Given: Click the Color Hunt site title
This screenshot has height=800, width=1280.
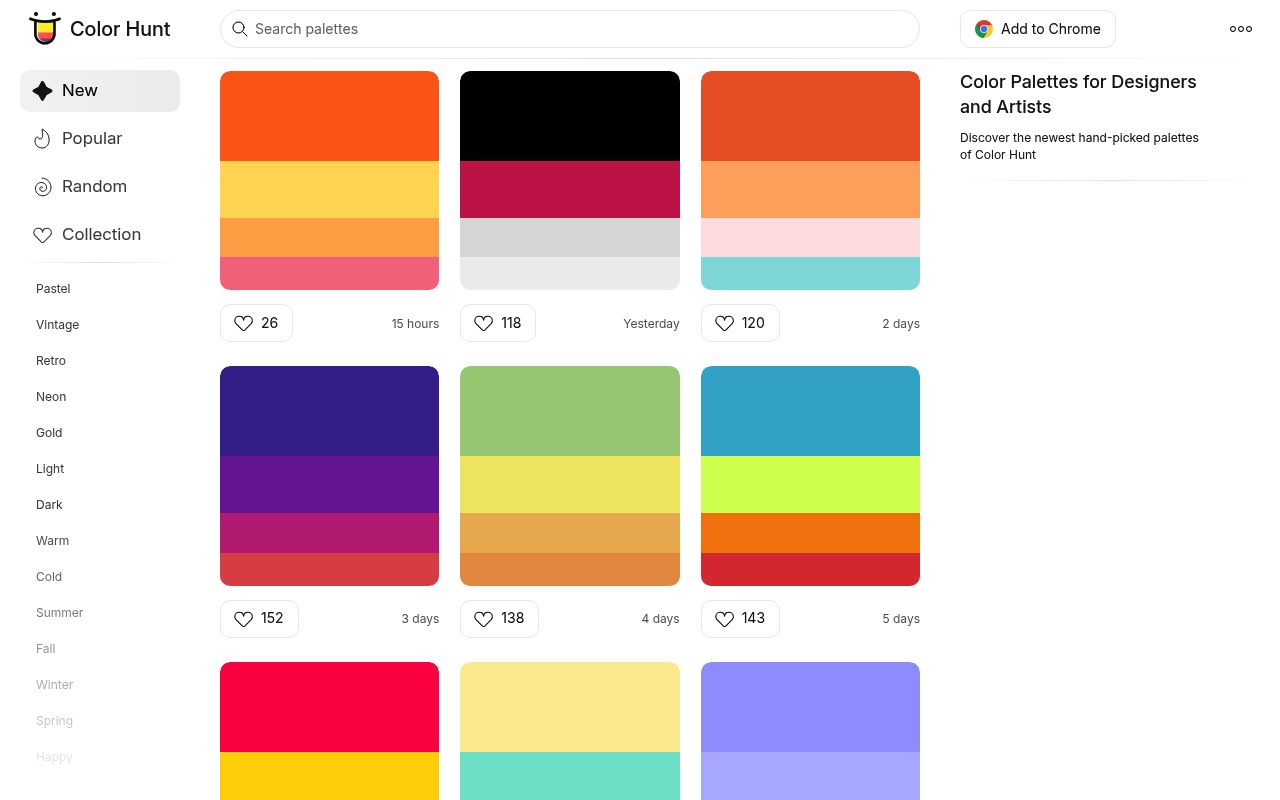Looking at the screenshot, I should click(120, 29).
